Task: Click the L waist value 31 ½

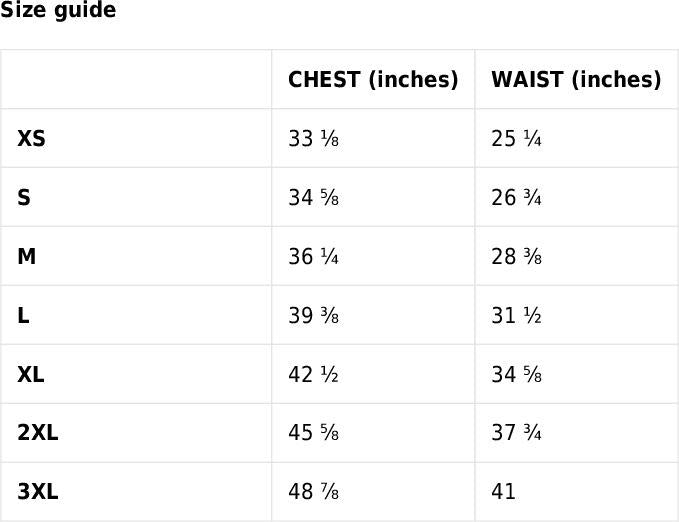Action: [x=516, y=316]
